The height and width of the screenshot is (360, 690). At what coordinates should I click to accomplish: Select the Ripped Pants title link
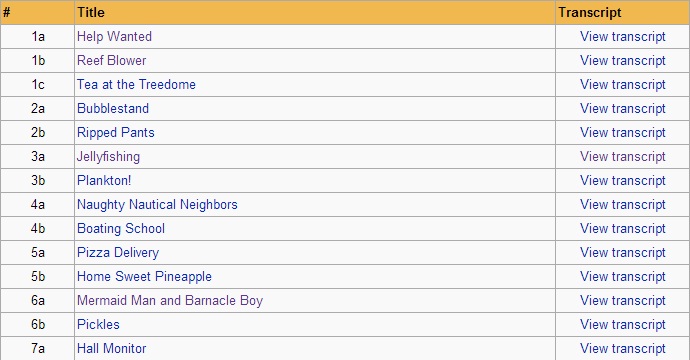[x=116, y=132]
